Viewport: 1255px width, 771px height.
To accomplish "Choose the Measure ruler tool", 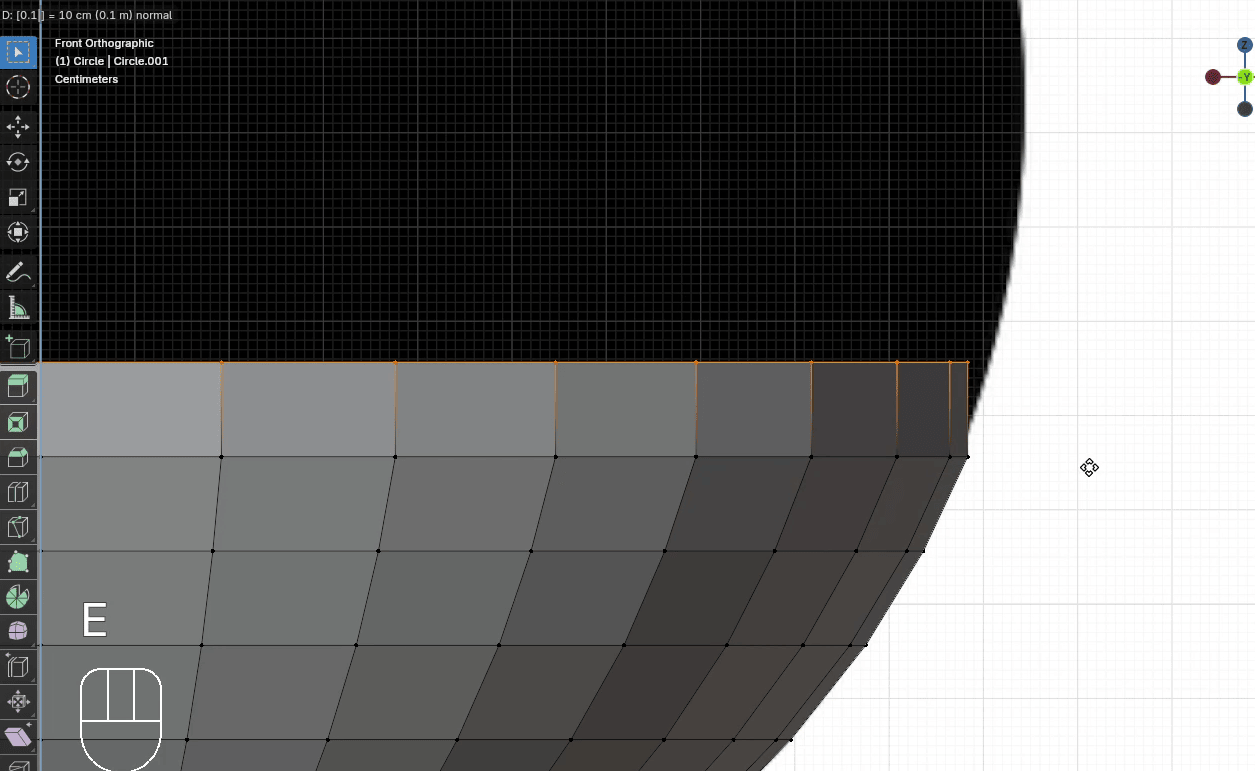I will tap(18, 307).
